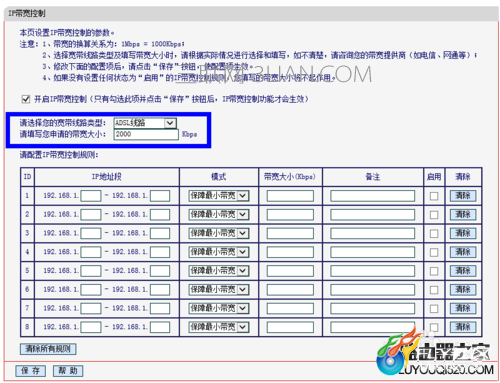Open the ADSL线路 line type dropdown

[145, 123]
